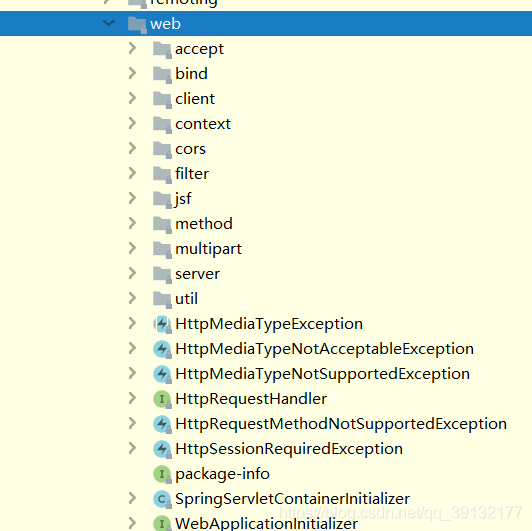Screen dimensions: 532x531
Task: Click the HttpRequestHandler interface icon
Action: (x=162, y=399)
